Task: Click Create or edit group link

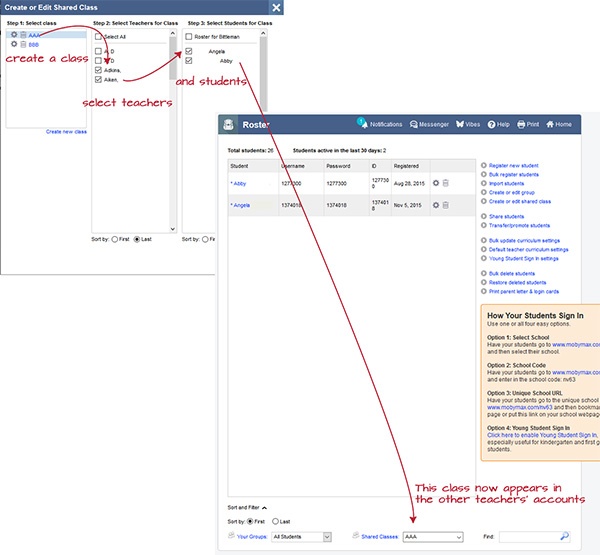Action: tap(512, 193)
